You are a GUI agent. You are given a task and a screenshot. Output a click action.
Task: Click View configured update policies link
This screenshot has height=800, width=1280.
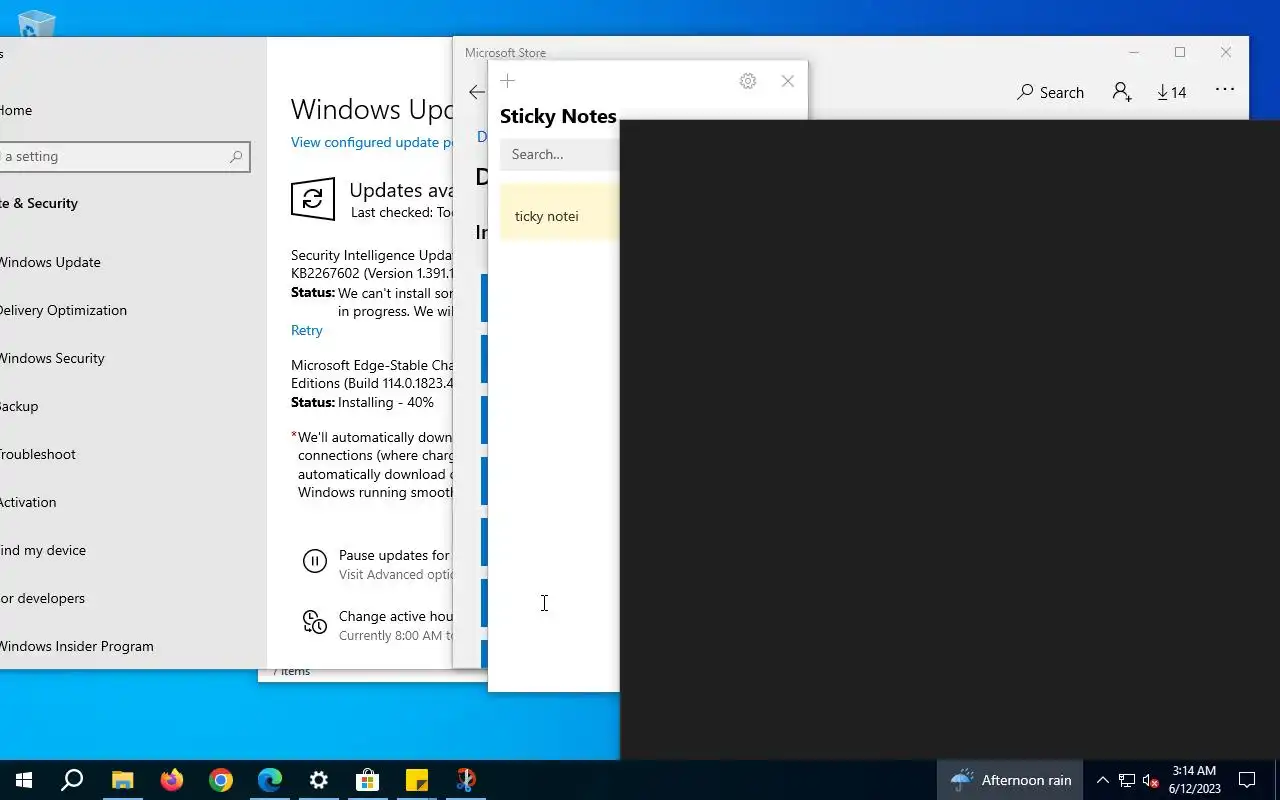click(371, 142)
